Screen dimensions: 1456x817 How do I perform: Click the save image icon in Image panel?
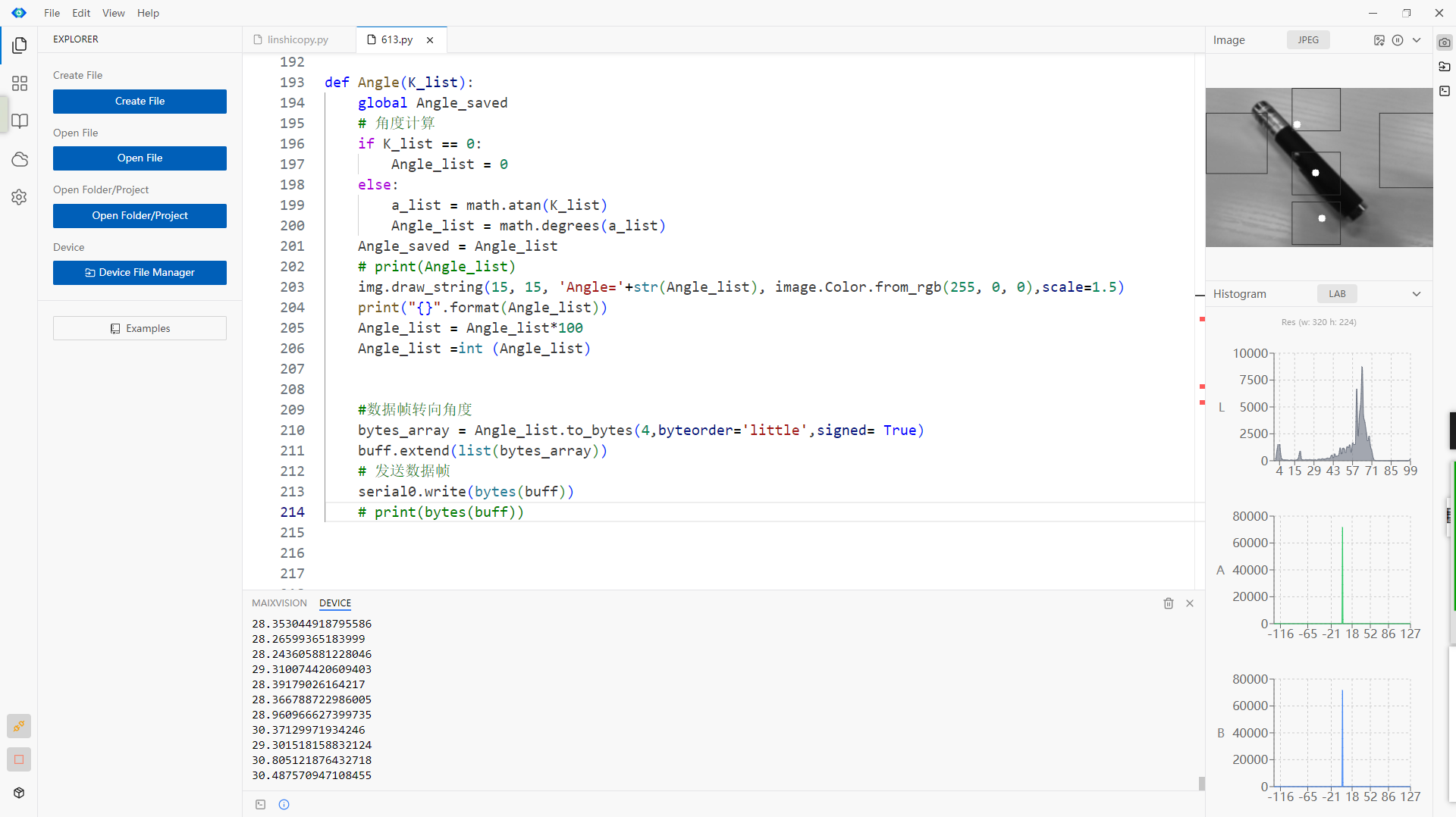[1379, 40]
